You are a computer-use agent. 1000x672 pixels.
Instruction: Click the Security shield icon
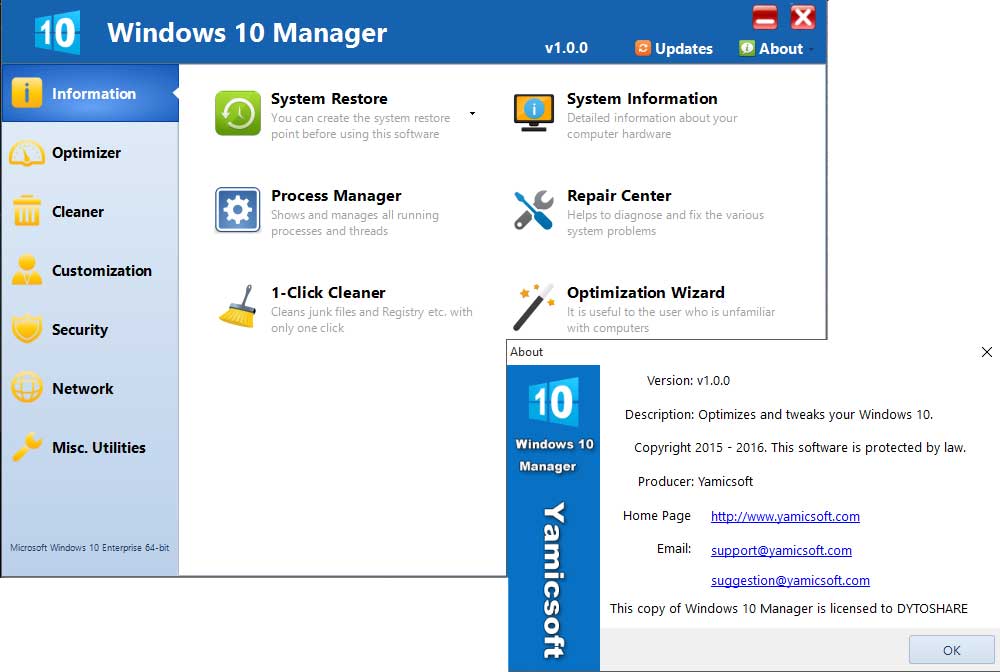pyautogui.click(x=27, y=329)
